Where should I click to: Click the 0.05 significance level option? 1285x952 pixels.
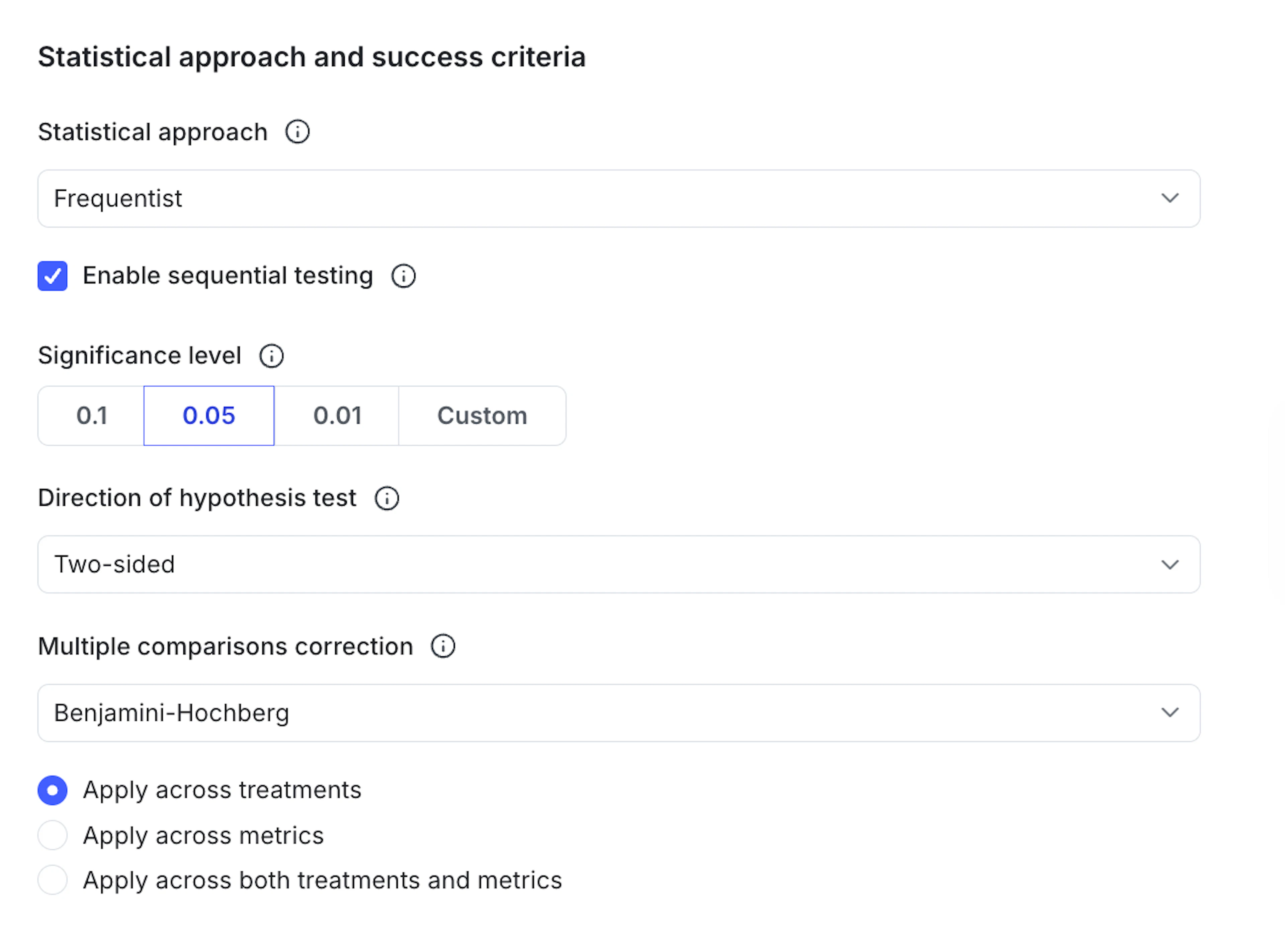(x=209, y=415)
